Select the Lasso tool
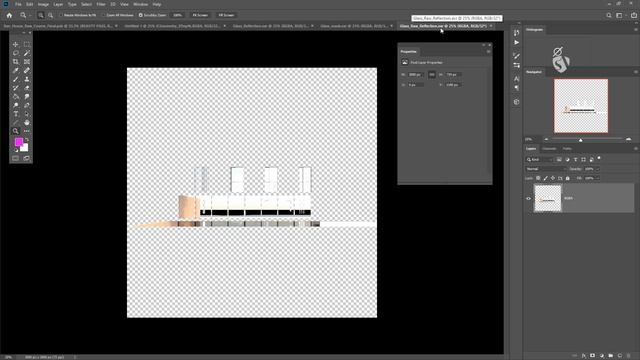640x360 pixels. coord(16,53)
